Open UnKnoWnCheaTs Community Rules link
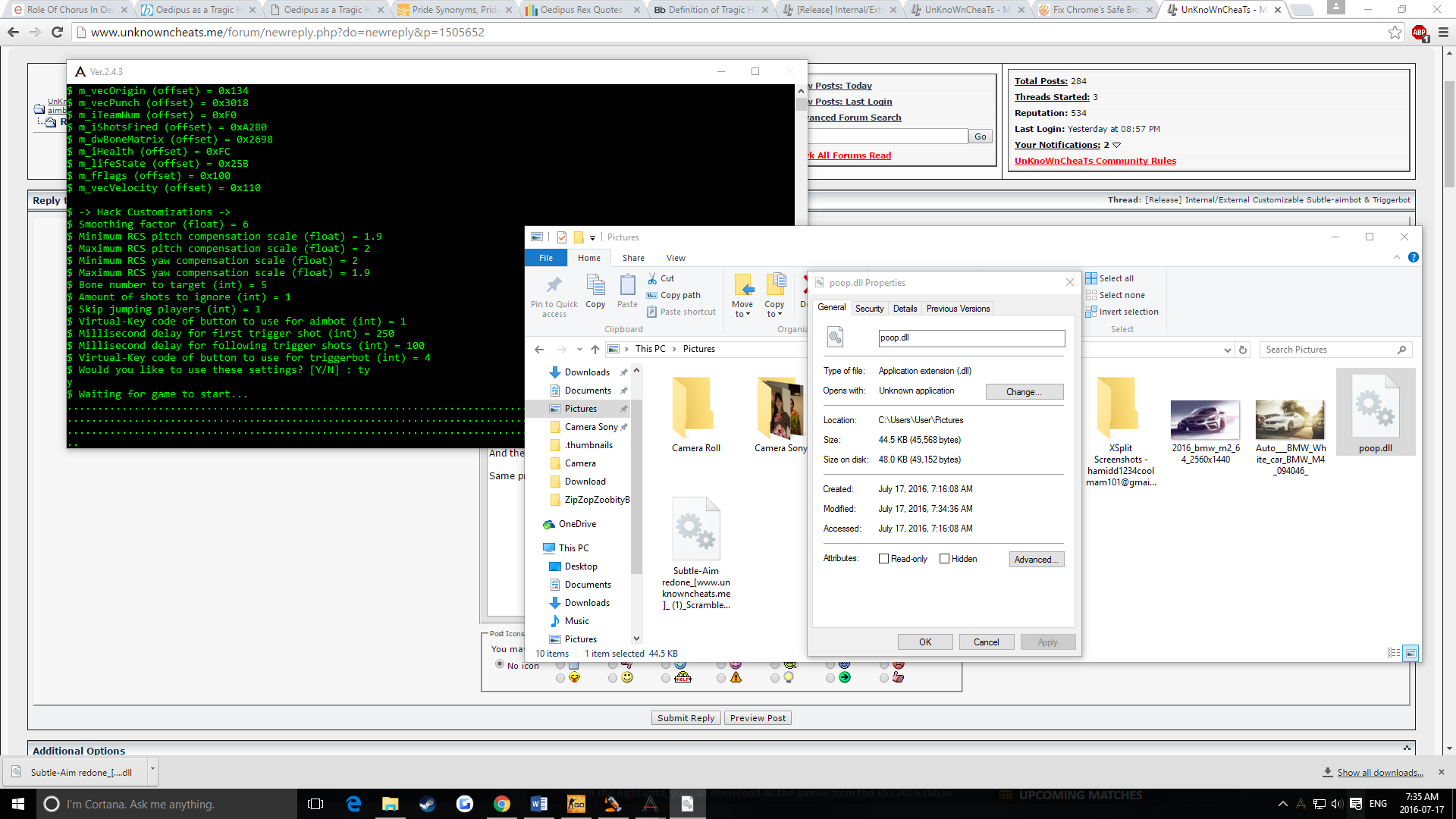Image resolution: width=1456 pixels, height=819 pixels. pyautogui.click(x=1095, y=161)
